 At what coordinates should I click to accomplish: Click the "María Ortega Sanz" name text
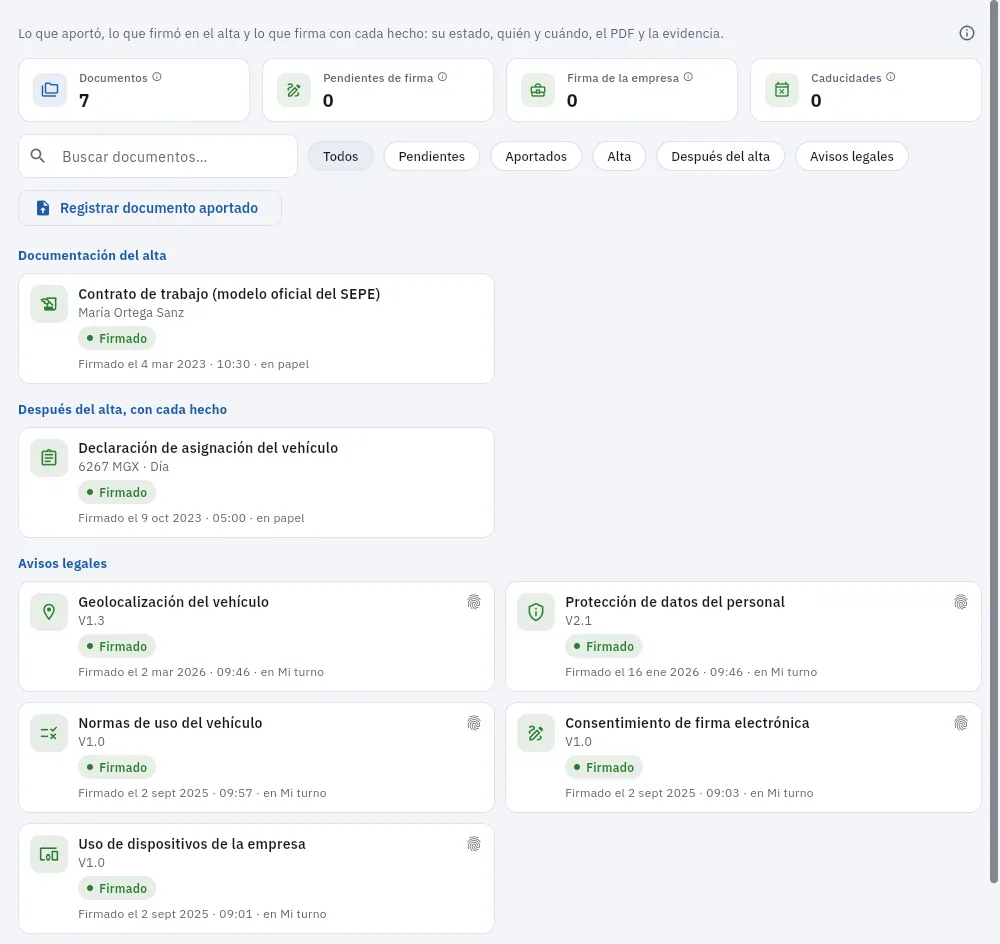(x=131, y=313)
